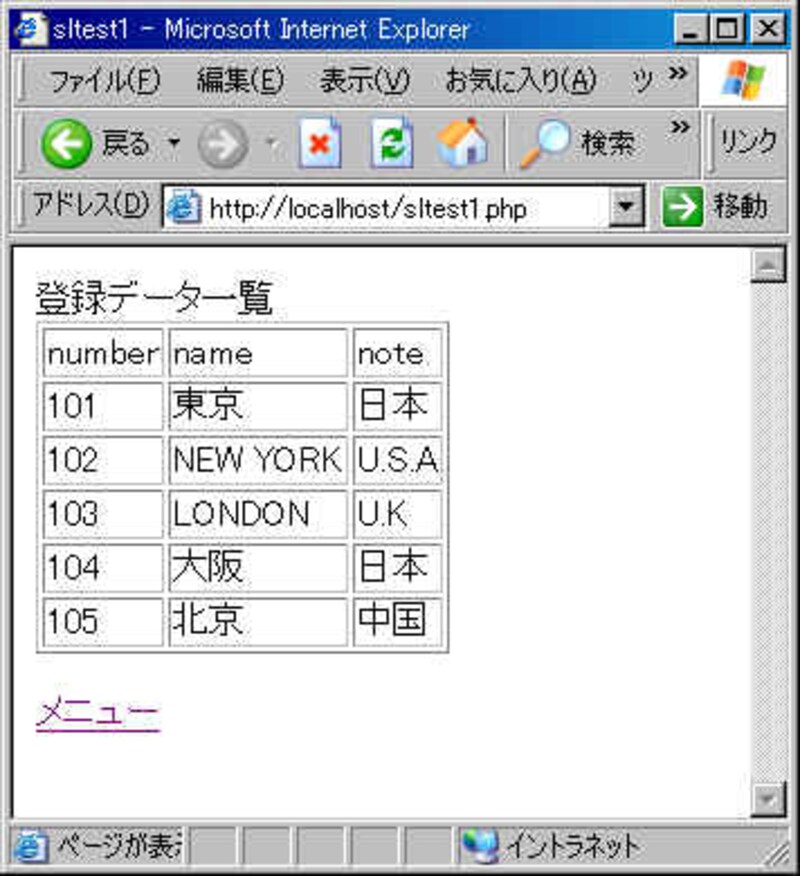Click the note column header

click(398, 353)
